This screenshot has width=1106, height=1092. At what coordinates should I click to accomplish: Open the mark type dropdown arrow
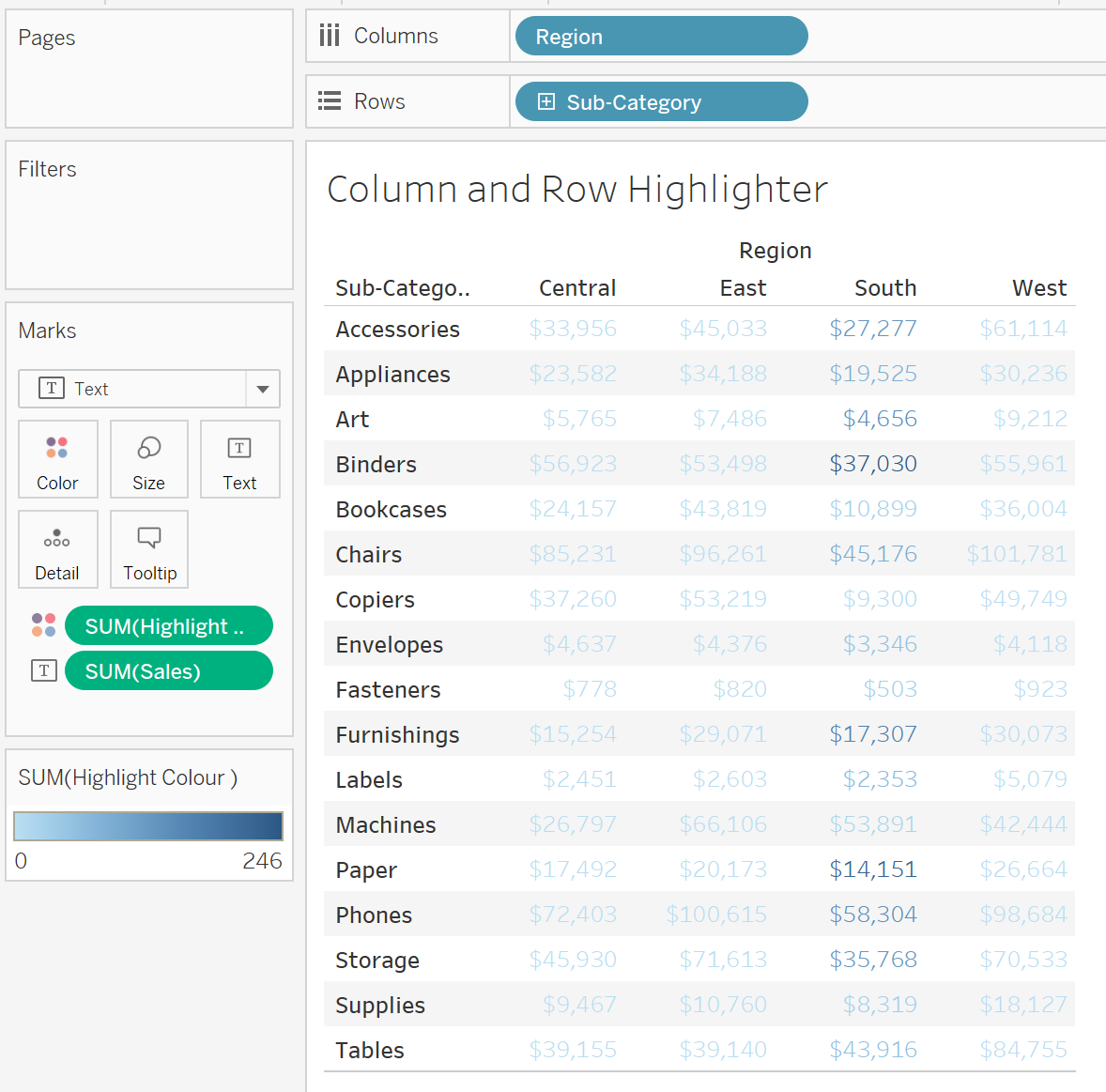pos(263,389)
